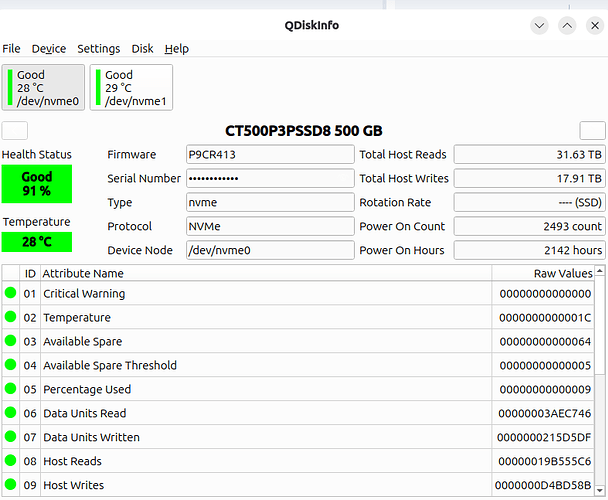Click the ID column header
608x500 pixels.
point(30,273)
